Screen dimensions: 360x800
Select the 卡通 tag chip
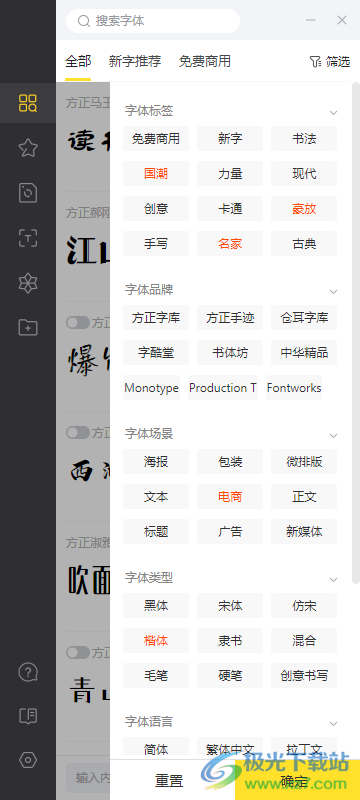(x=230, y=209)
